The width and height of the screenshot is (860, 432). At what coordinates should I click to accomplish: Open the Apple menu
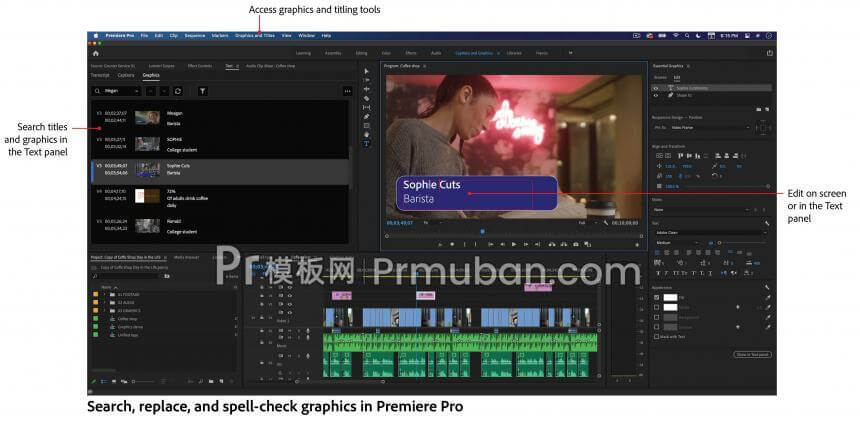[x=96, y=36]
